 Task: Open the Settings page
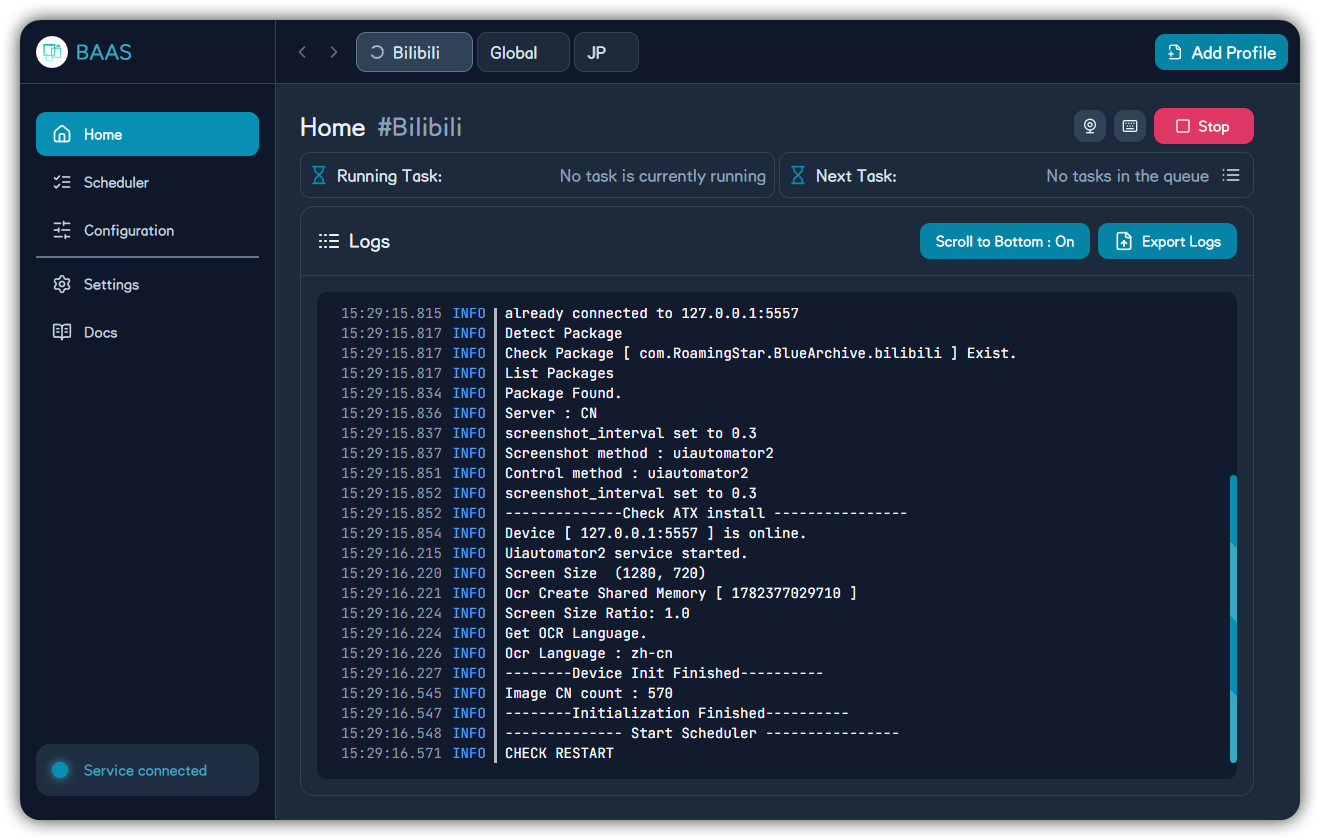click(x=147, y=284)
